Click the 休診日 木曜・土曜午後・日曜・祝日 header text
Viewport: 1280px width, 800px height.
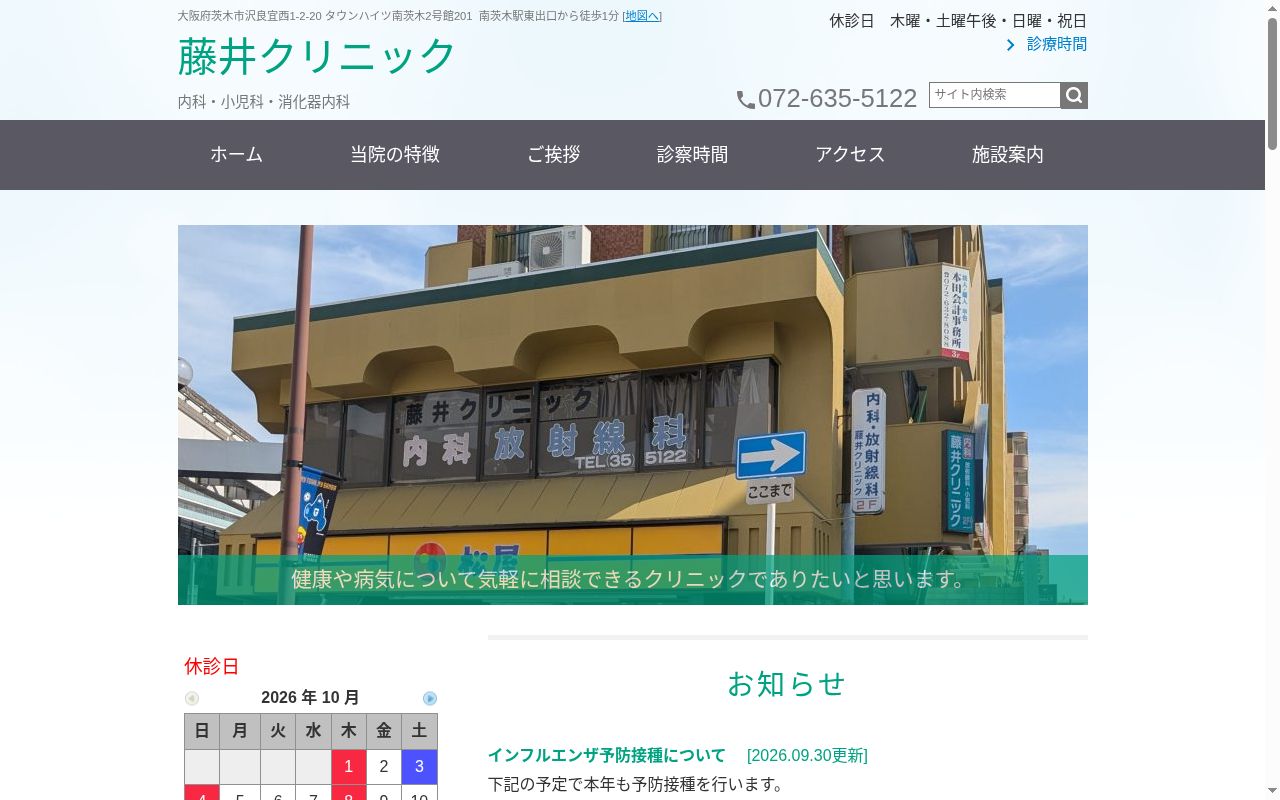pos(958,21)
